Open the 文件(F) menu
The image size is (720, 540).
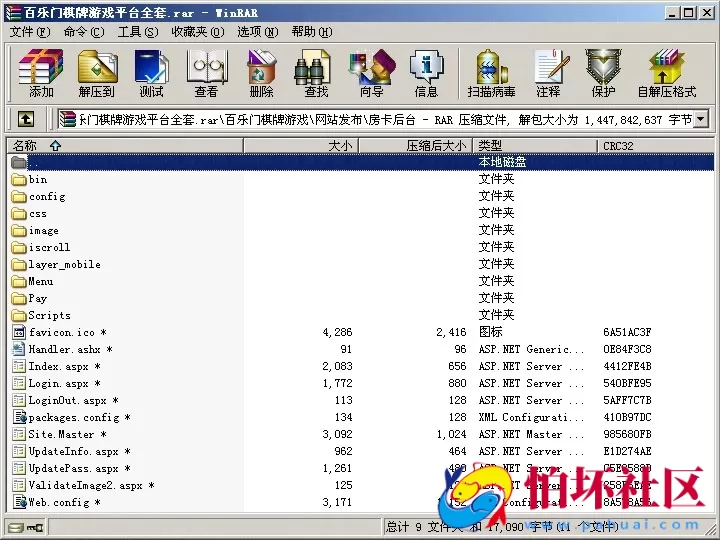[30, 32]
